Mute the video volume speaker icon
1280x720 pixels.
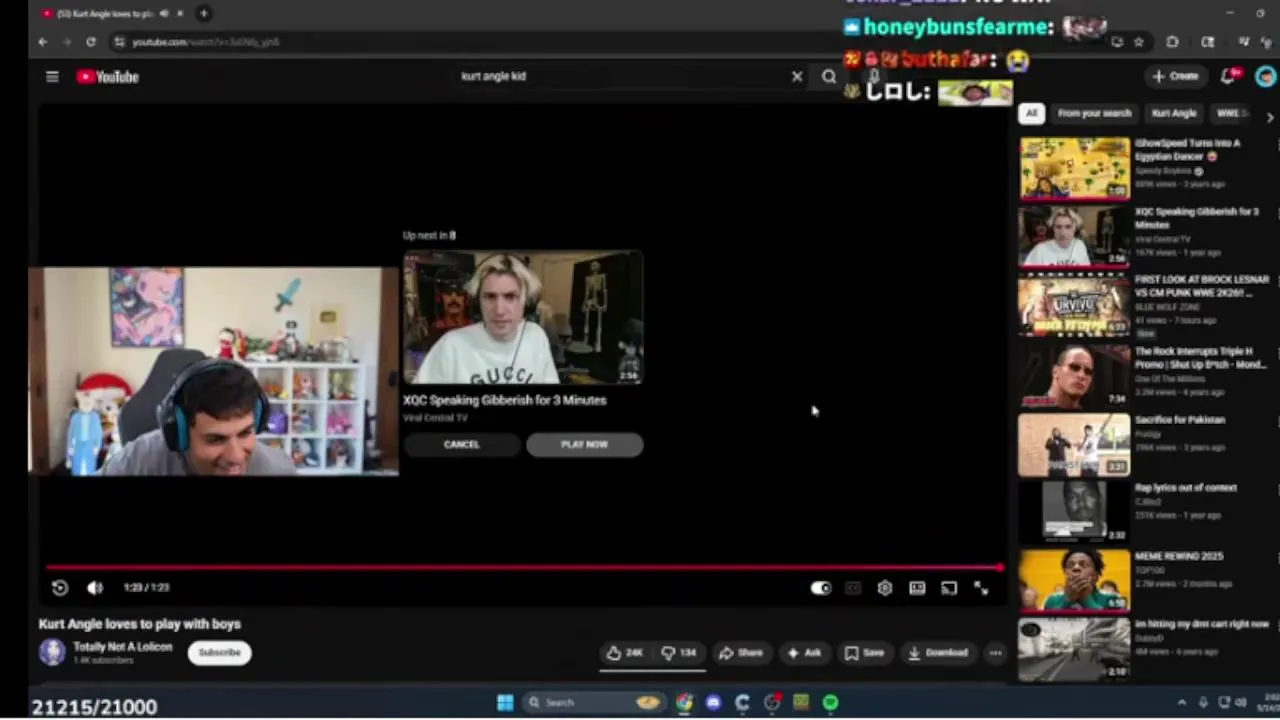pyautogui.click(x=95, y=588)
